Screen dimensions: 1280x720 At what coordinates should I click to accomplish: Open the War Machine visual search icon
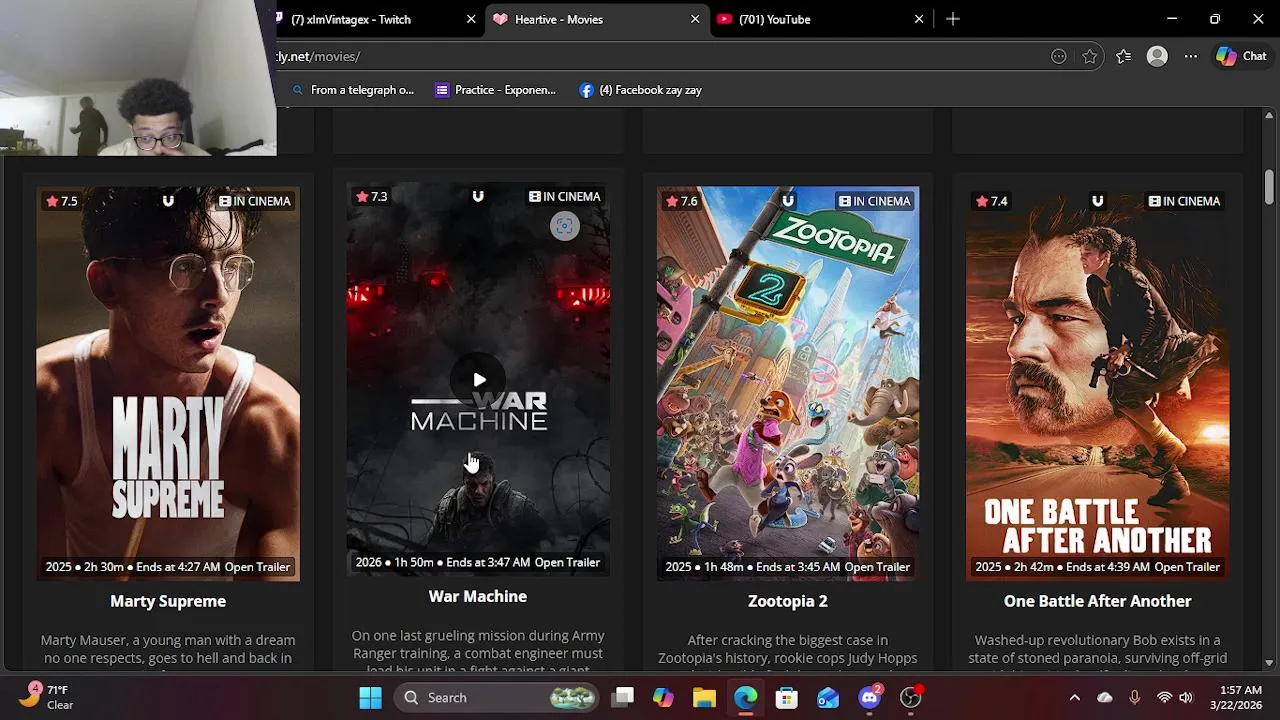coord(565,226)
